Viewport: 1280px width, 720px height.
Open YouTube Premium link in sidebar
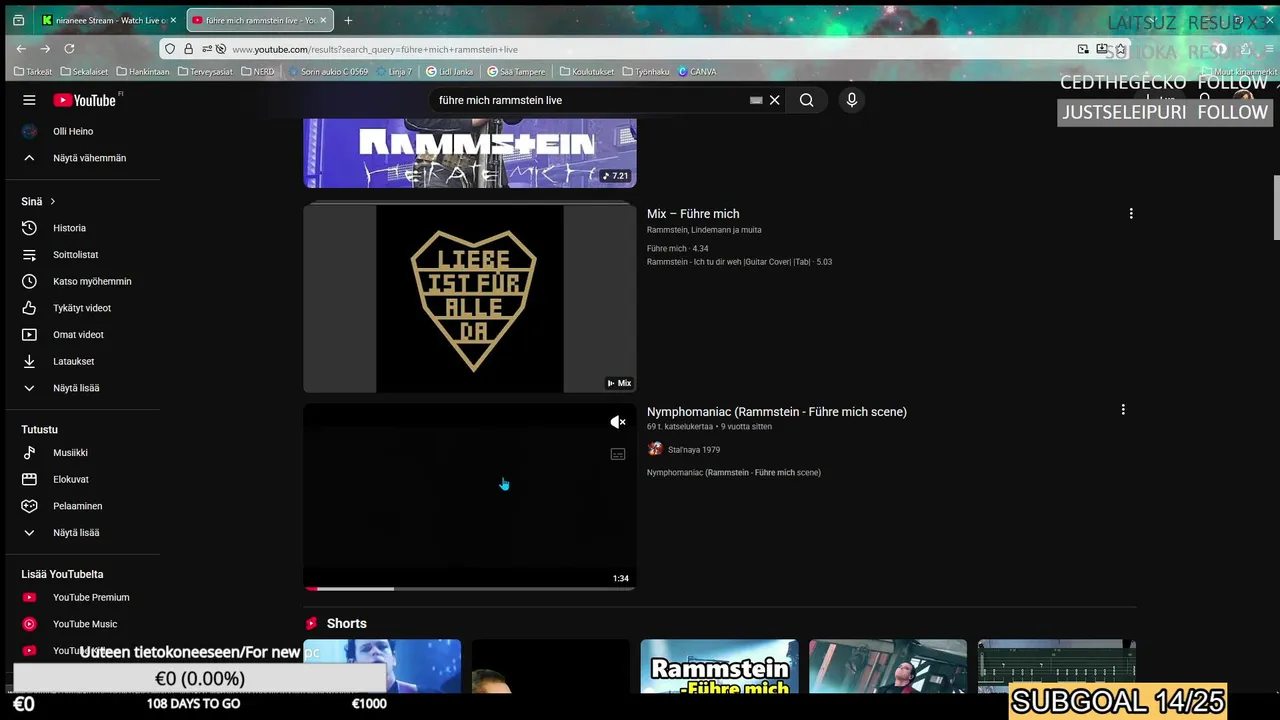(82, 597)
